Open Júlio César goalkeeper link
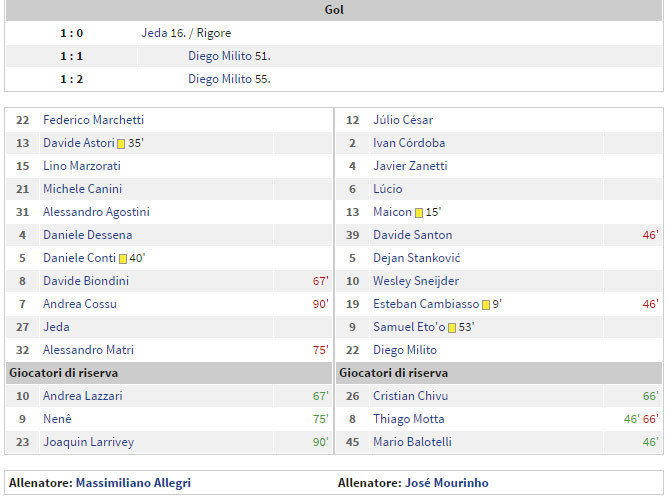Screen dimensions: 667x499 [403, 120]
